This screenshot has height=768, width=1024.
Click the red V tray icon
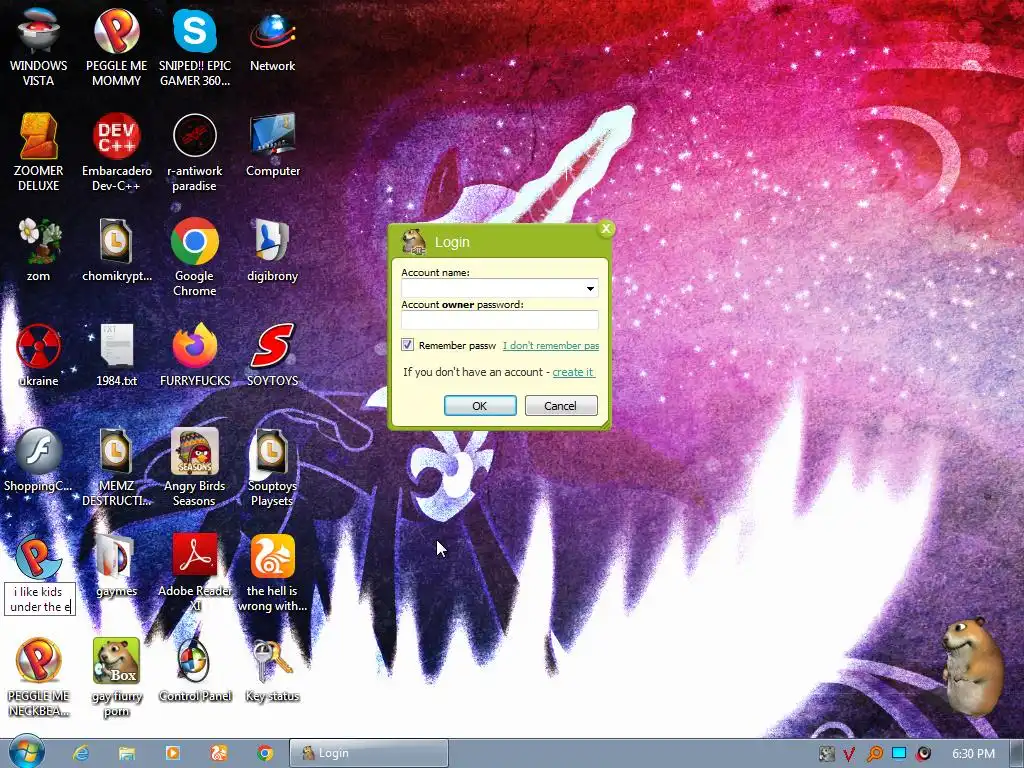(x=849, y=754)
